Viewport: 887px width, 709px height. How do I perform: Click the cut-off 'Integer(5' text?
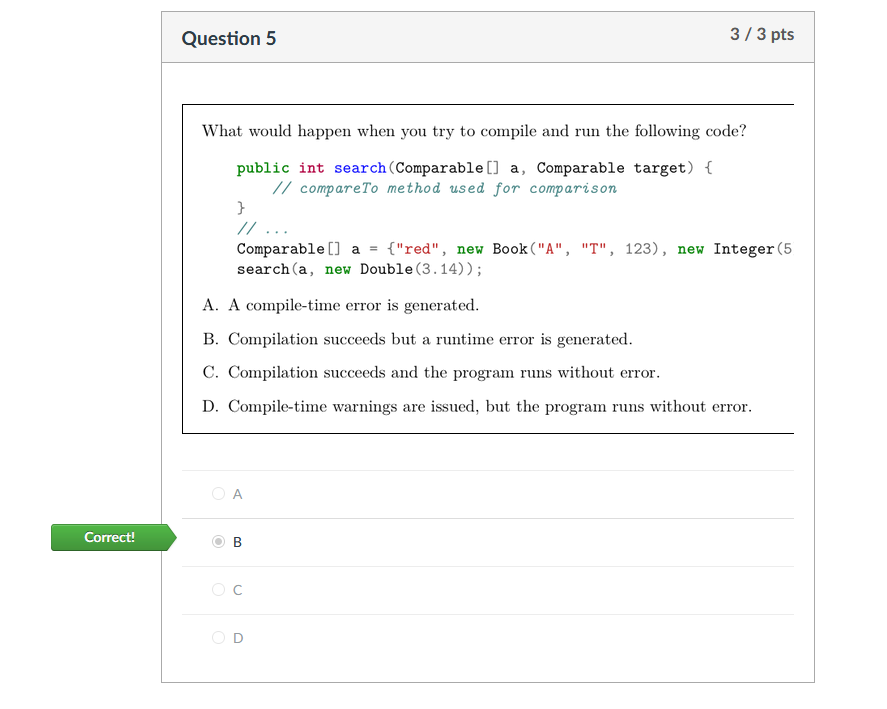[x=751, y=249]
